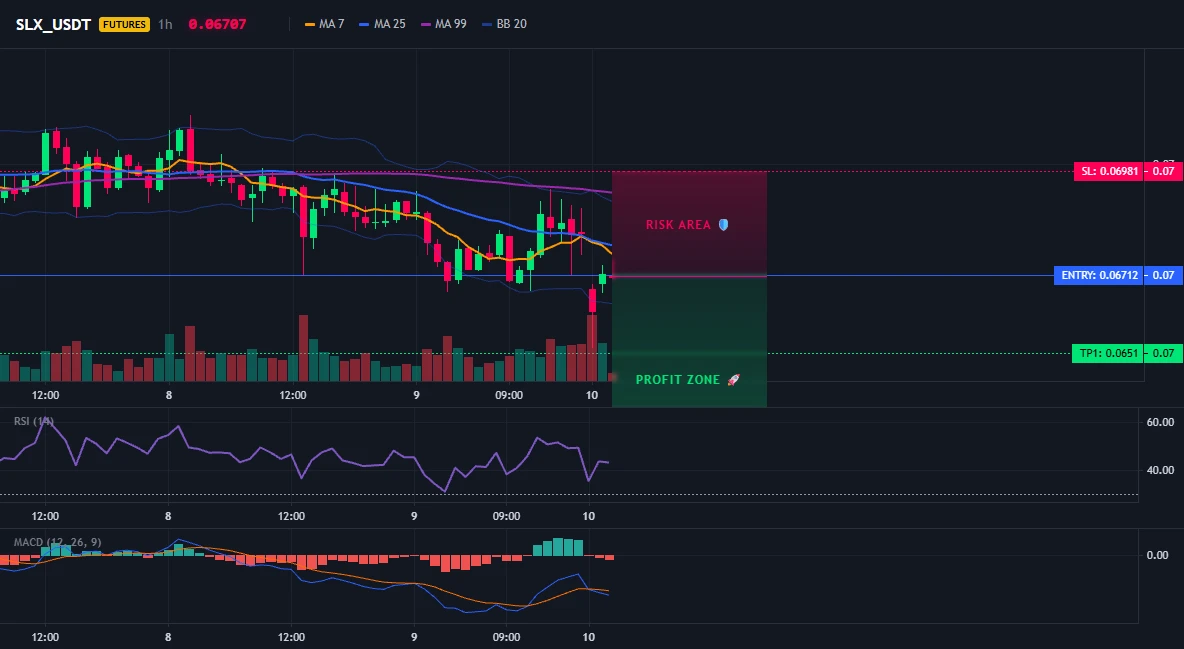Image resolution: width=1184 pixels, height=649 pixels.
Task: Click the RSI (14) indicator label
Action: (34, 421)
